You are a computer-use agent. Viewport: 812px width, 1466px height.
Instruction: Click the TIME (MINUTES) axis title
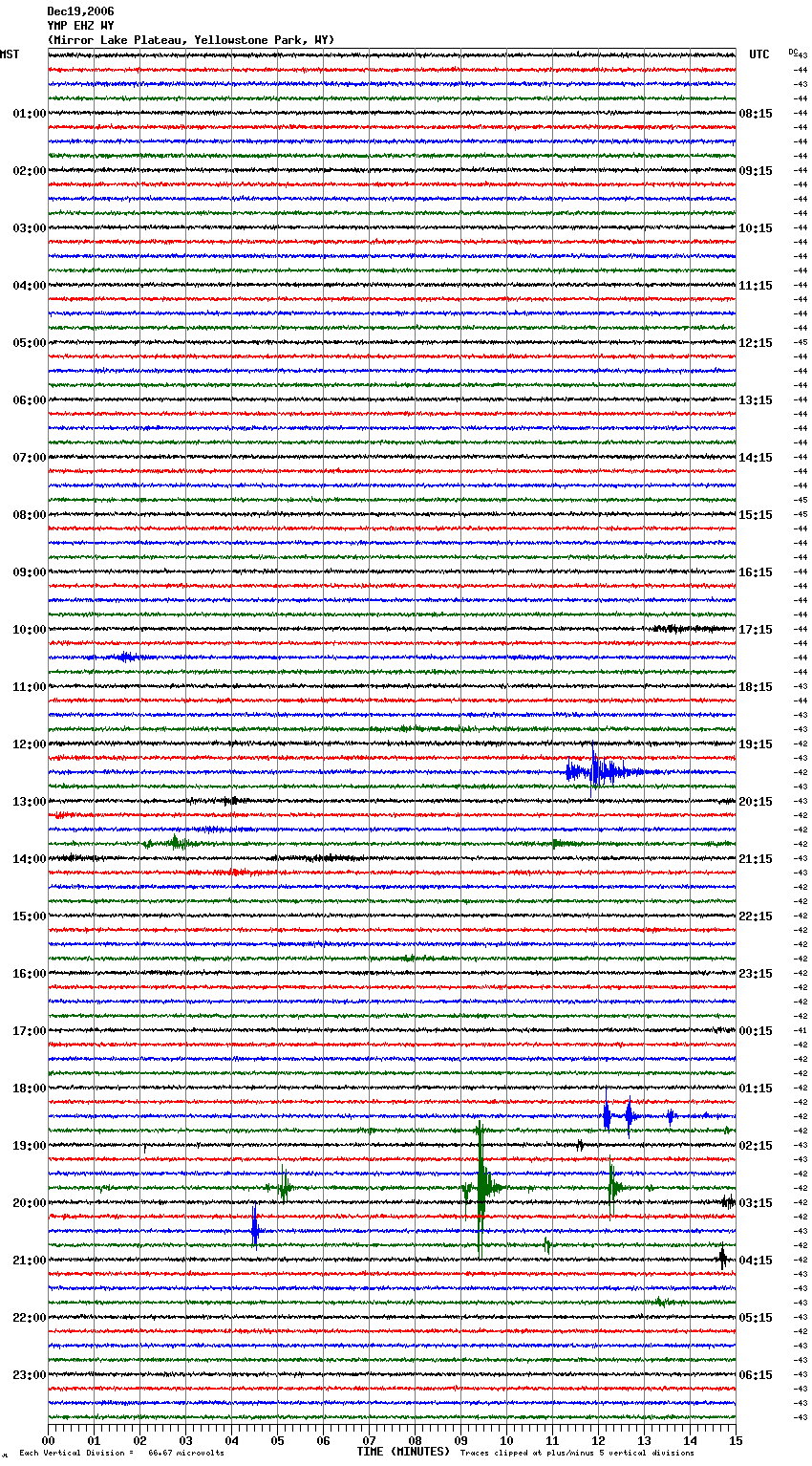pos(403,1452)
